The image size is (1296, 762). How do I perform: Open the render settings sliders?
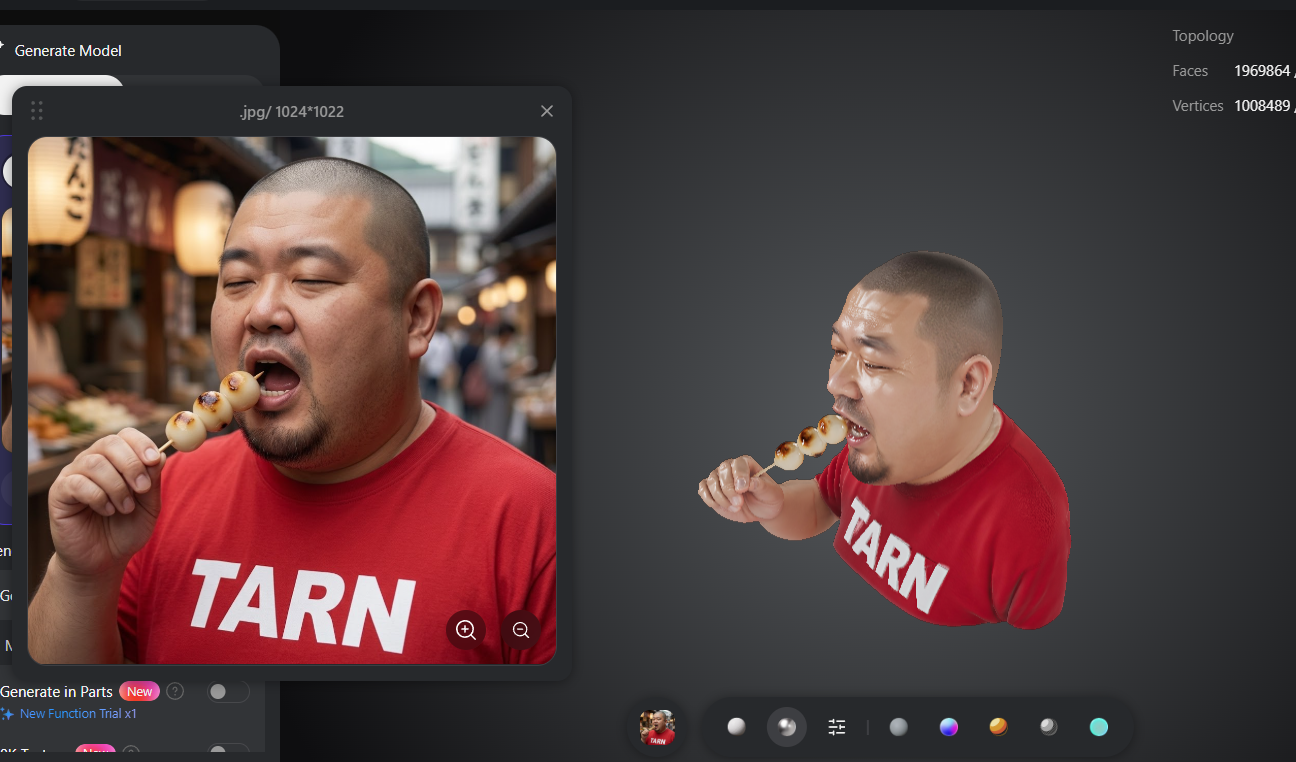tap(837, 727)
